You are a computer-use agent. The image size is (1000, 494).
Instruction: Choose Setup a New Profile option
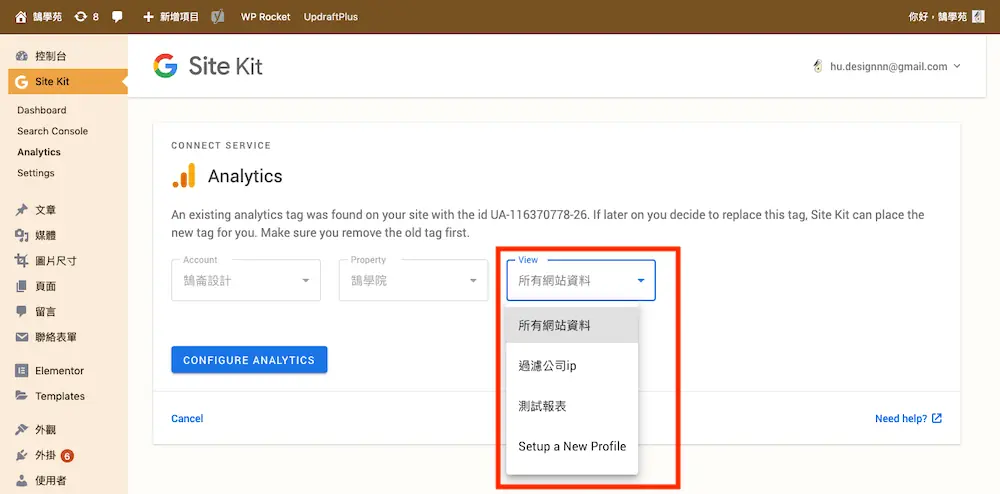572,446
